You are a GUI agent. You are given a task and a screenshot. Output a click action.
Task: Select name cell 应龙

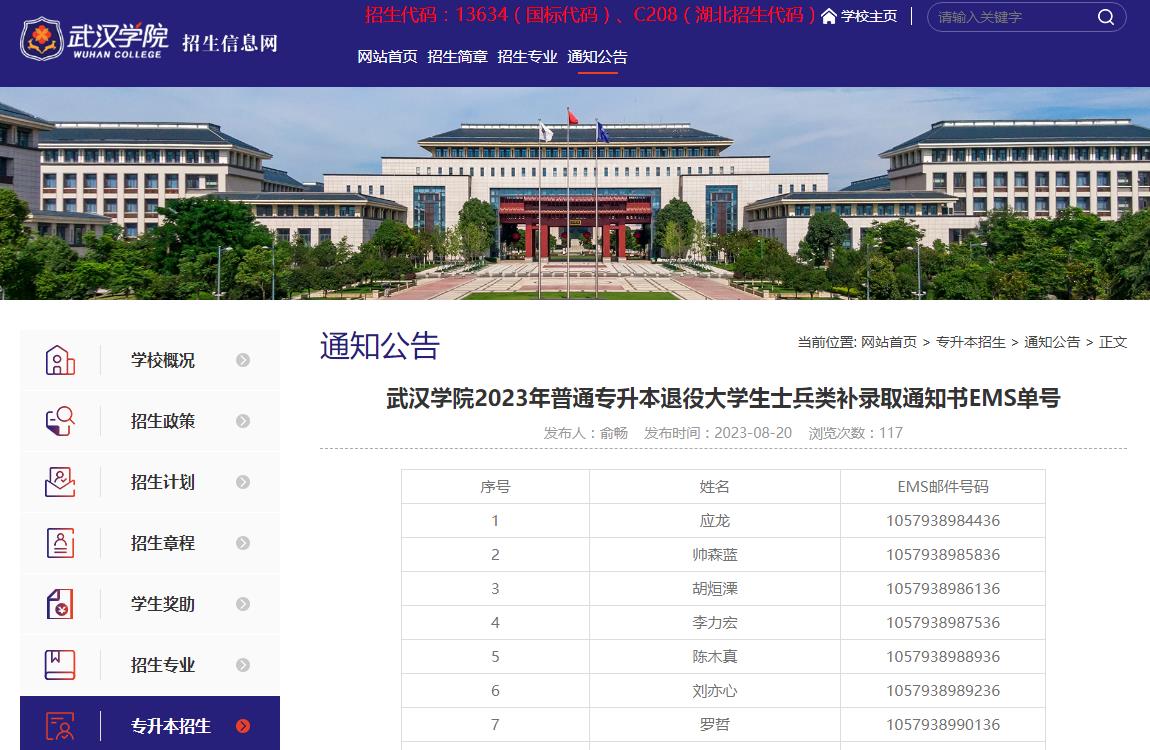coord(714,521)
